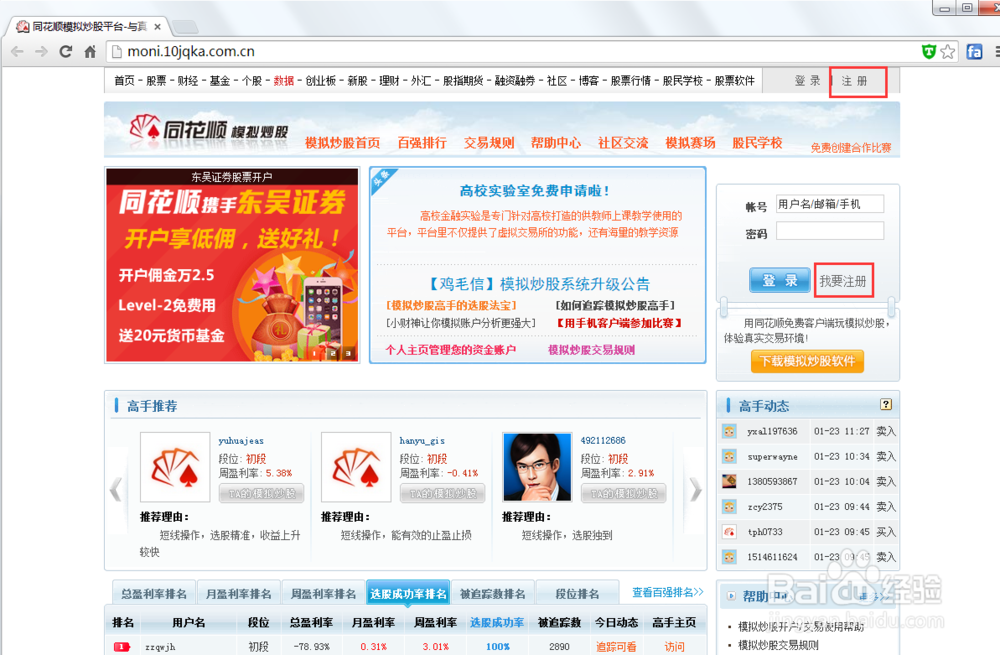Image resolution: width=1000 pixels, height=655 pixels.
Task: Open 个人主页管理您的资金账户 link
Action: pos(451,350)
